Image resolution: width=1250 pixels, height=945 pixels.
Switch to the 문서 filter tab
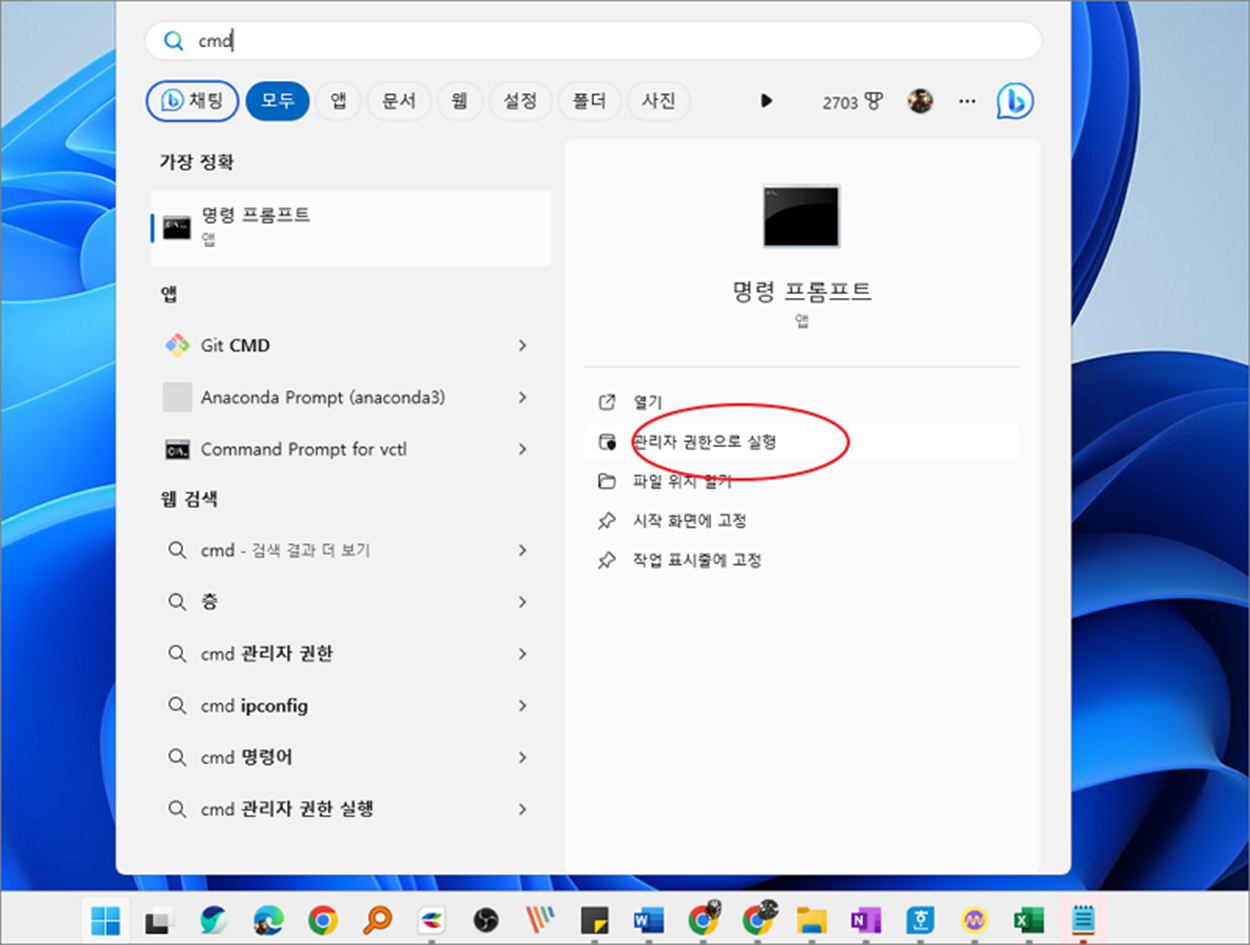pos(398,101)
